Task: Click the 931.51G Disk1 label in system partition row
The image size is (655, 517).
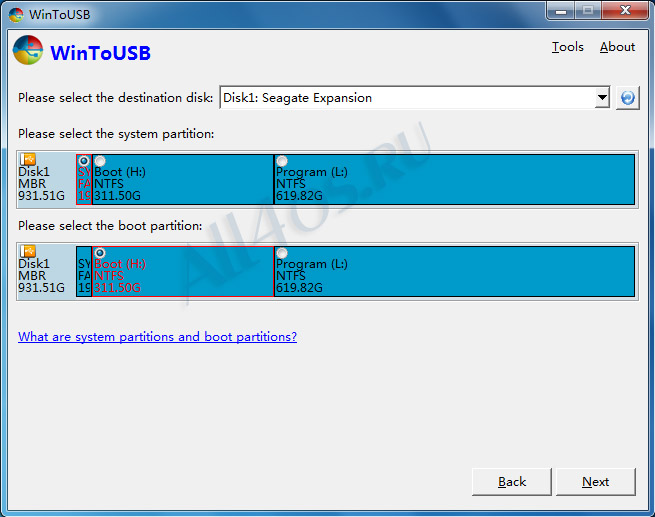Action: tap(41, 195)
